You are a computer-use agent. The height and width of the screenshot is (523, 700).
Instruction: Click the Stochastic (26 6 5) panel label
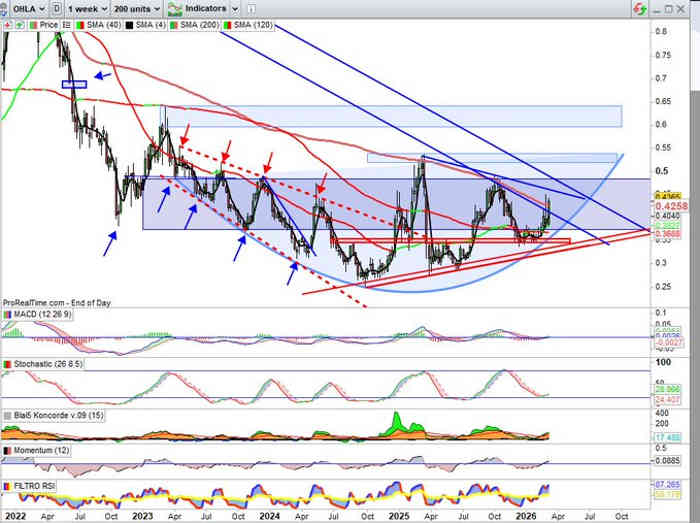(46, 363)
